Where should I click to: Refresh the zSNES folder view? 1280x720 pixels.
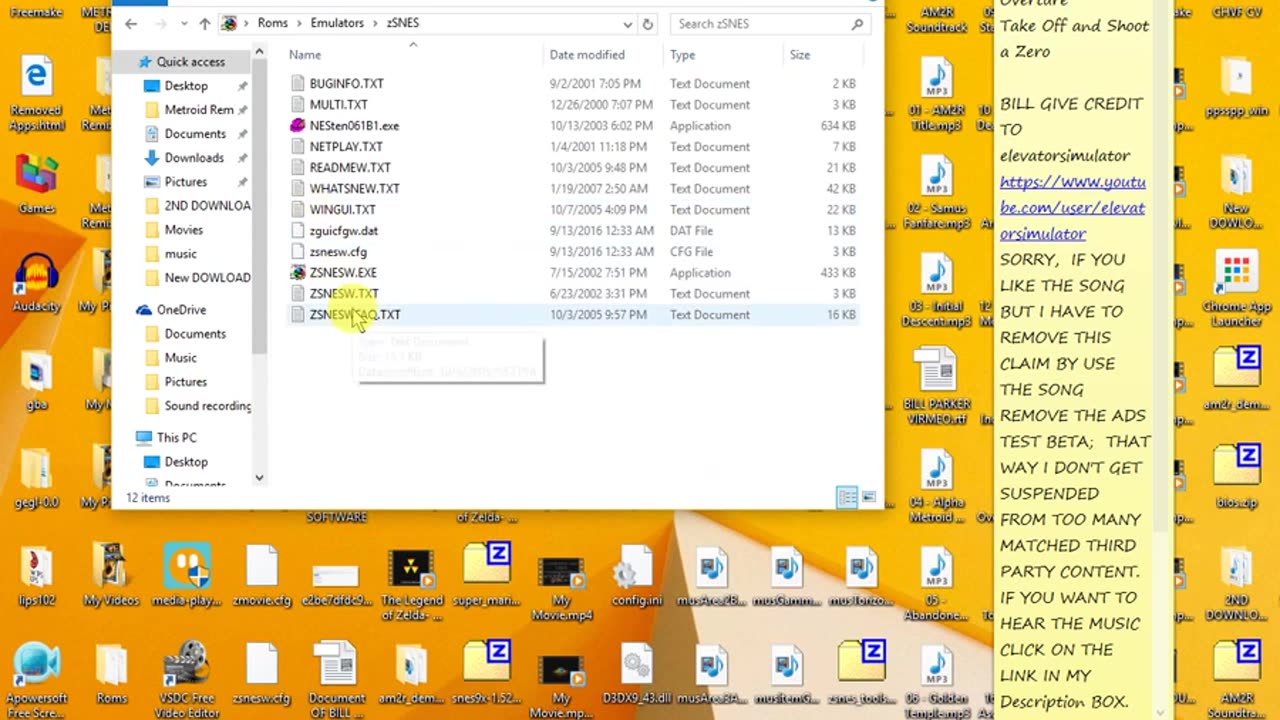point(648,24)
